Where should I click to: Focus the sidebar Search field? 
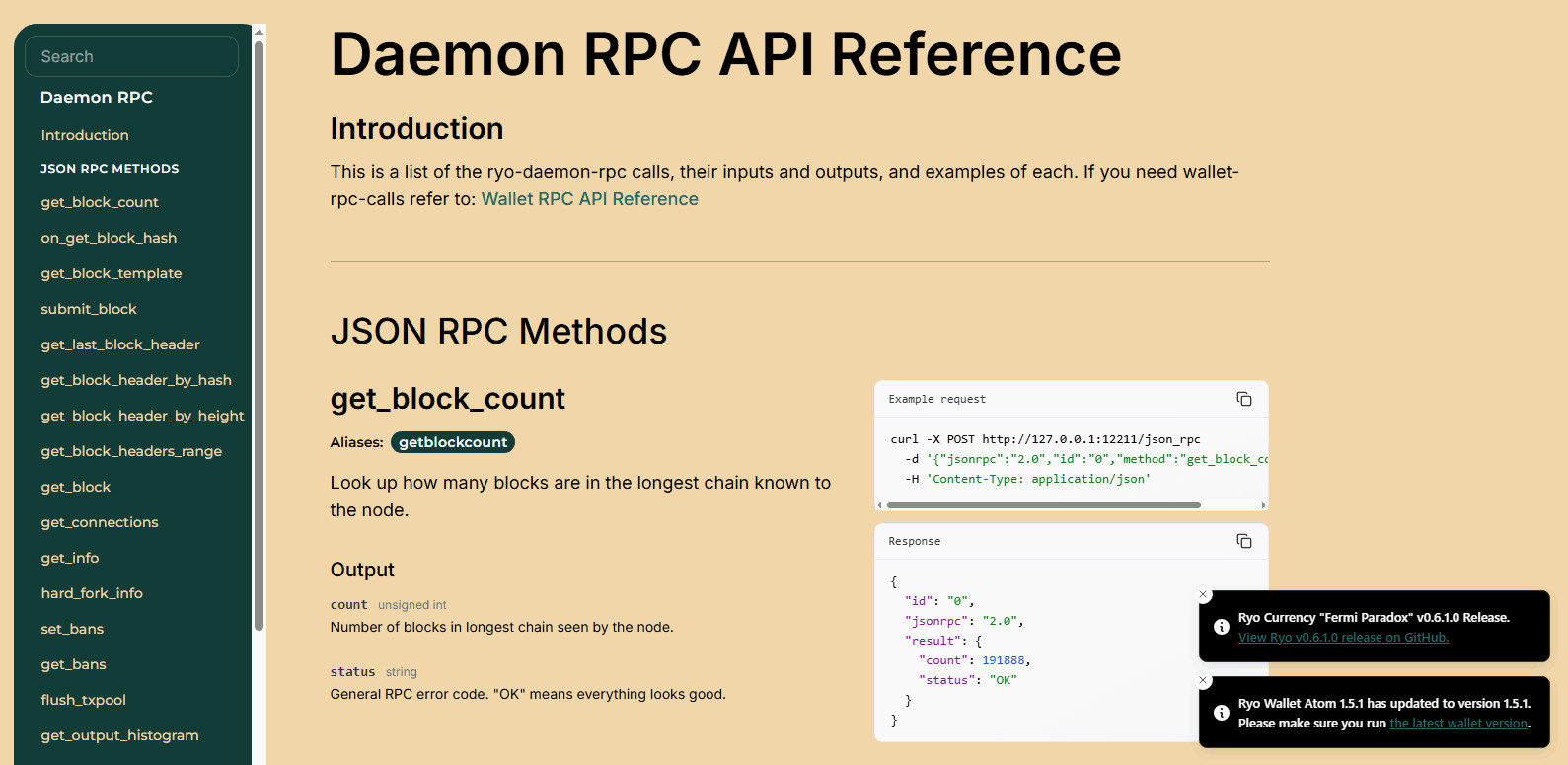coord(132,56)
